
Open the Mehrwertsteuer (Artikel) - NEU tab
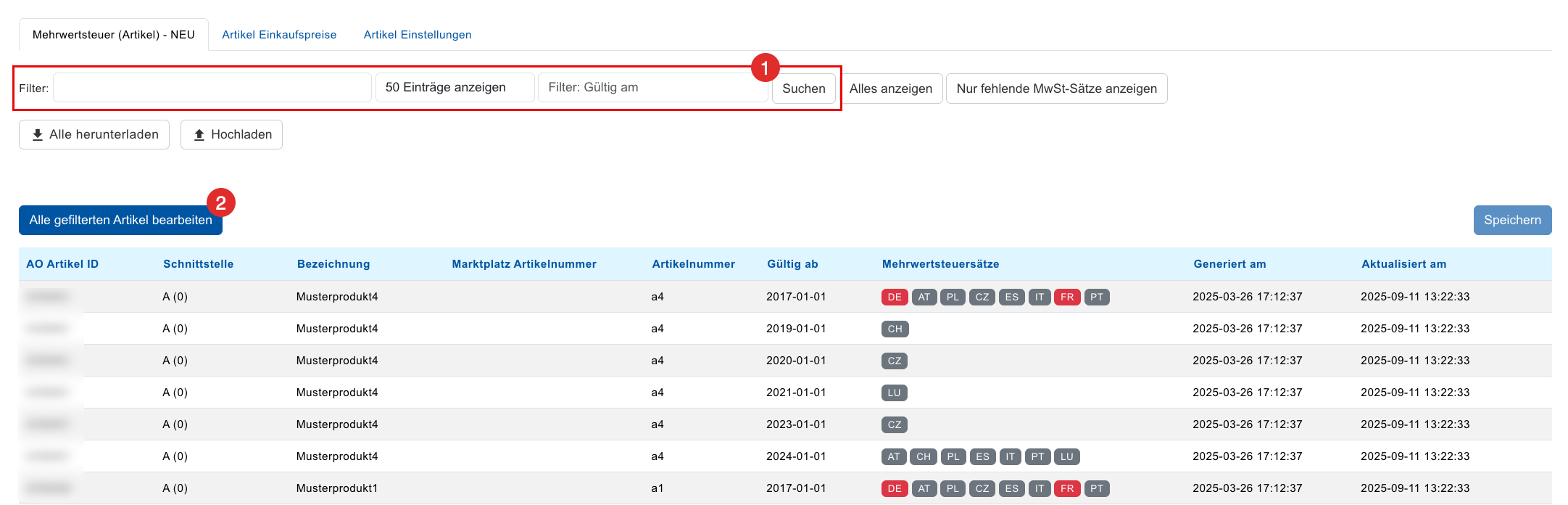coord(114,35)
